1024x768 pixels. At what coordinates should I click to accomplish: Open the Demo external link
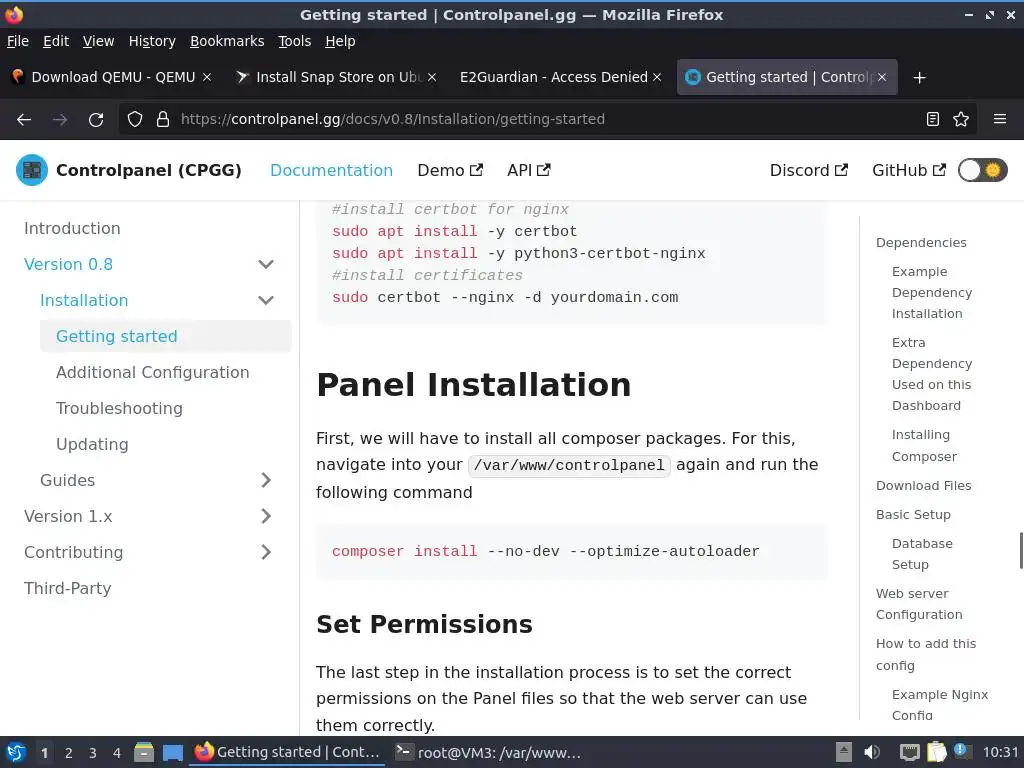click(450, 170)
